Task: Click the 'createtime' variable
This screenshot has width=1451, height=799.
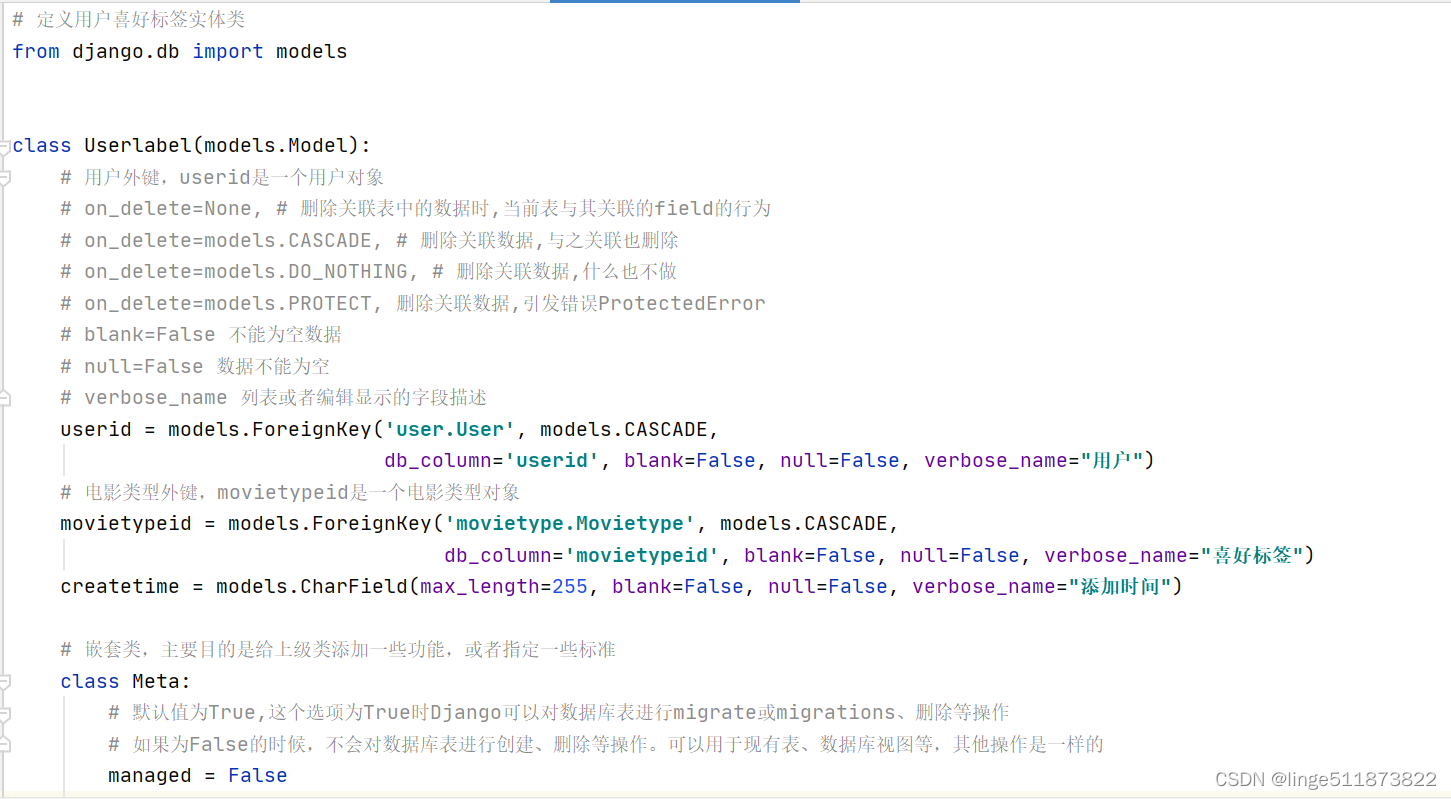Action: point(120,587)
